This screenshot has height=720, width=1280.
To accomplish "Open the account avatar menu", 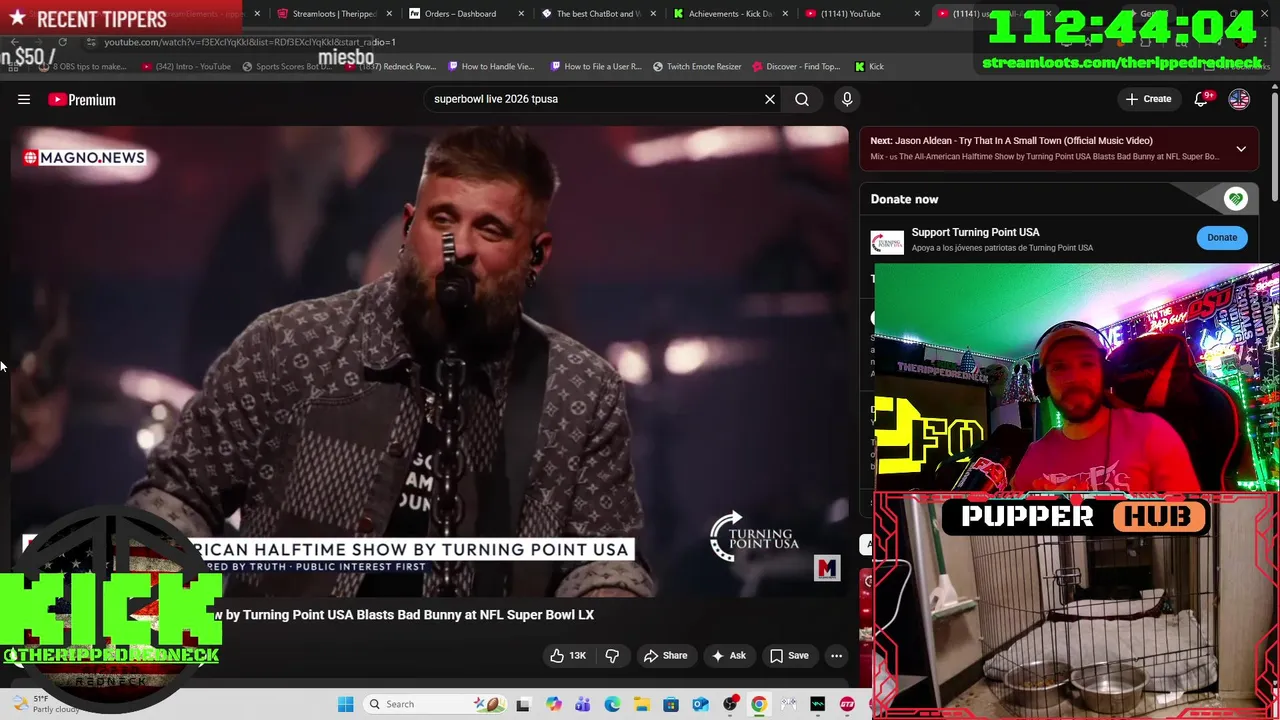I will click(1239, 99).
